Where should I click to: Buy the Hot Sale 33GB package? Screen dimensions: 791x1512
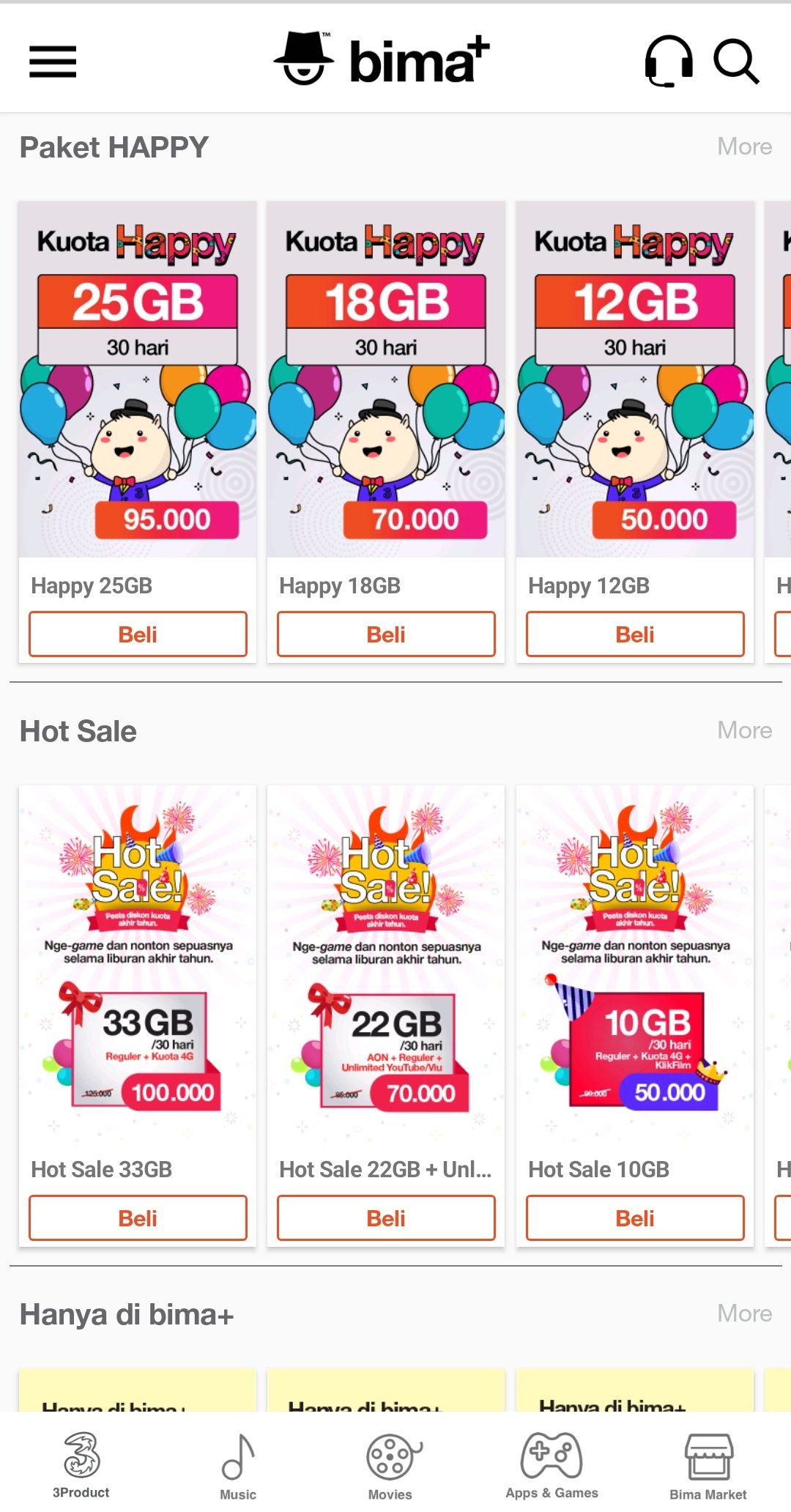click(x=138, y=1218)
